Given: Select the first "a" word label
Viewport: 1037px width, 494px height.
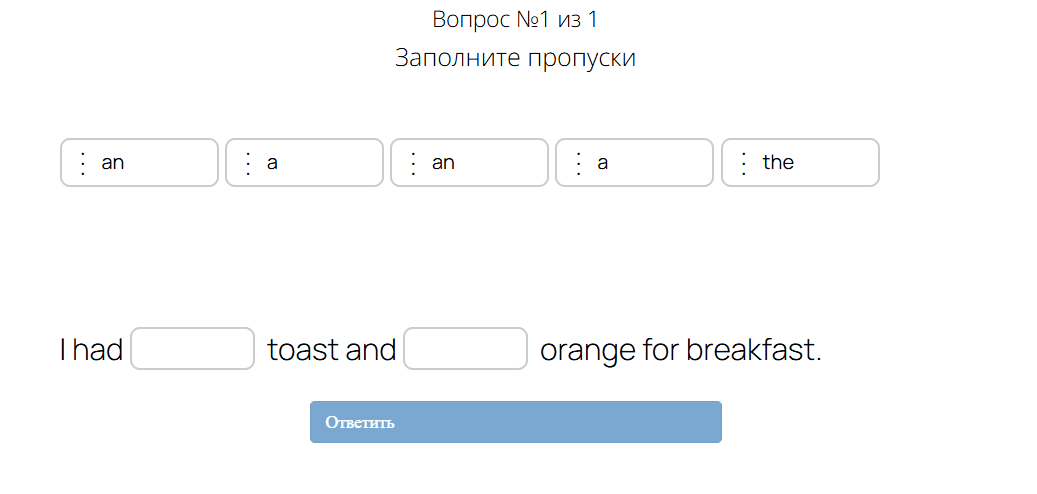Looking at the screenshot, I should (x=272, y=162).
